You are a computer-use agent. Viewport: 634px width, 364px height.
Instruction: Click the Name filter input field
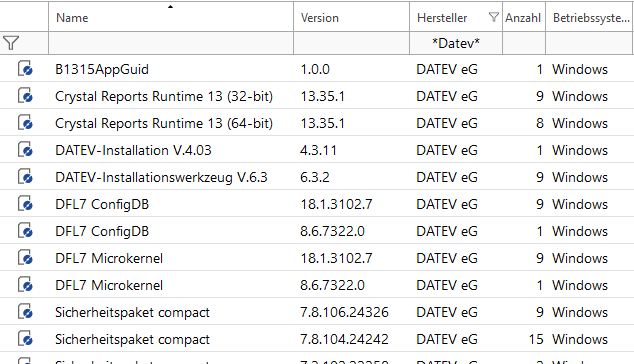click(171, 43)
